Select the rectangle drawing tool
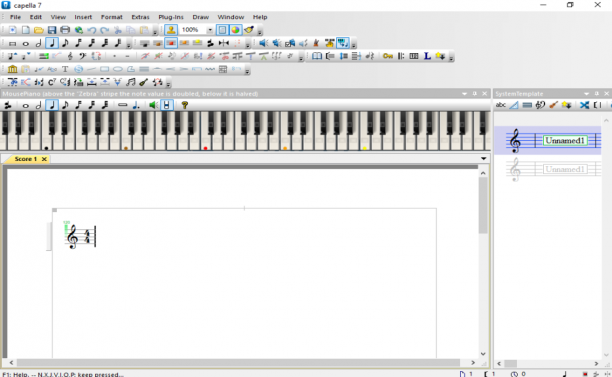This screenshot has width=612, height=377. click(x=105, y=69)
